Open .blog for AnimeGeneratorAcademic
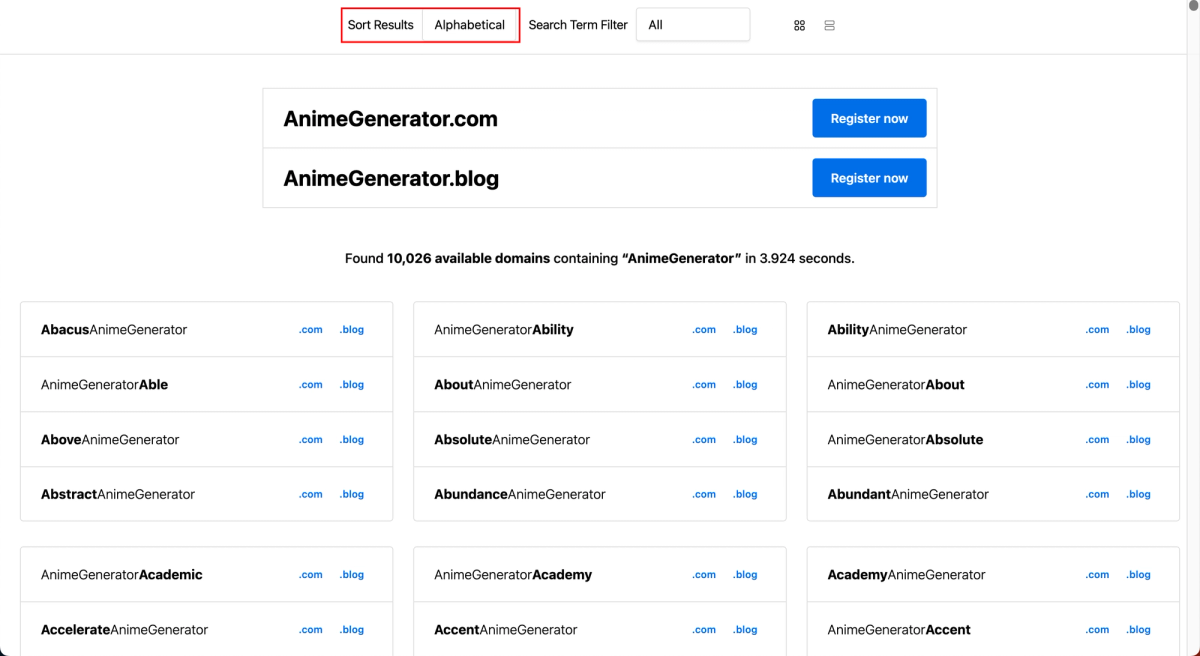1200x656 pixels. click(x=352, y=575)
